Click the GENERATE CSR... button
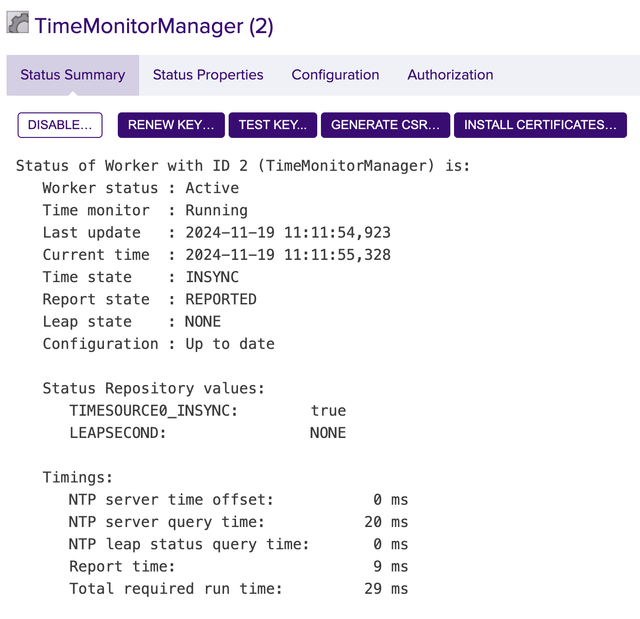The height and width of the screenshot is (619, 640). pyautogui.click(x=385, y=125)
